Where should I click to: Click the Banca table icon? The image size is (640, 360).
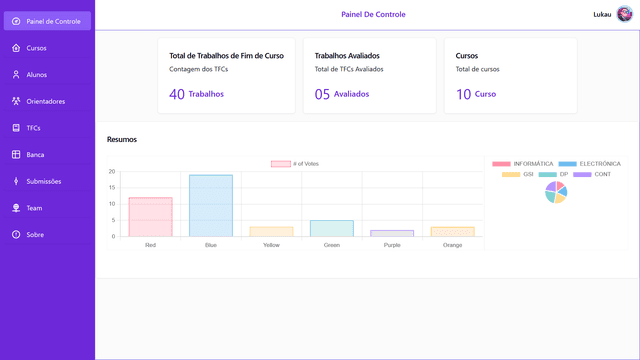(x=16, y=154)
